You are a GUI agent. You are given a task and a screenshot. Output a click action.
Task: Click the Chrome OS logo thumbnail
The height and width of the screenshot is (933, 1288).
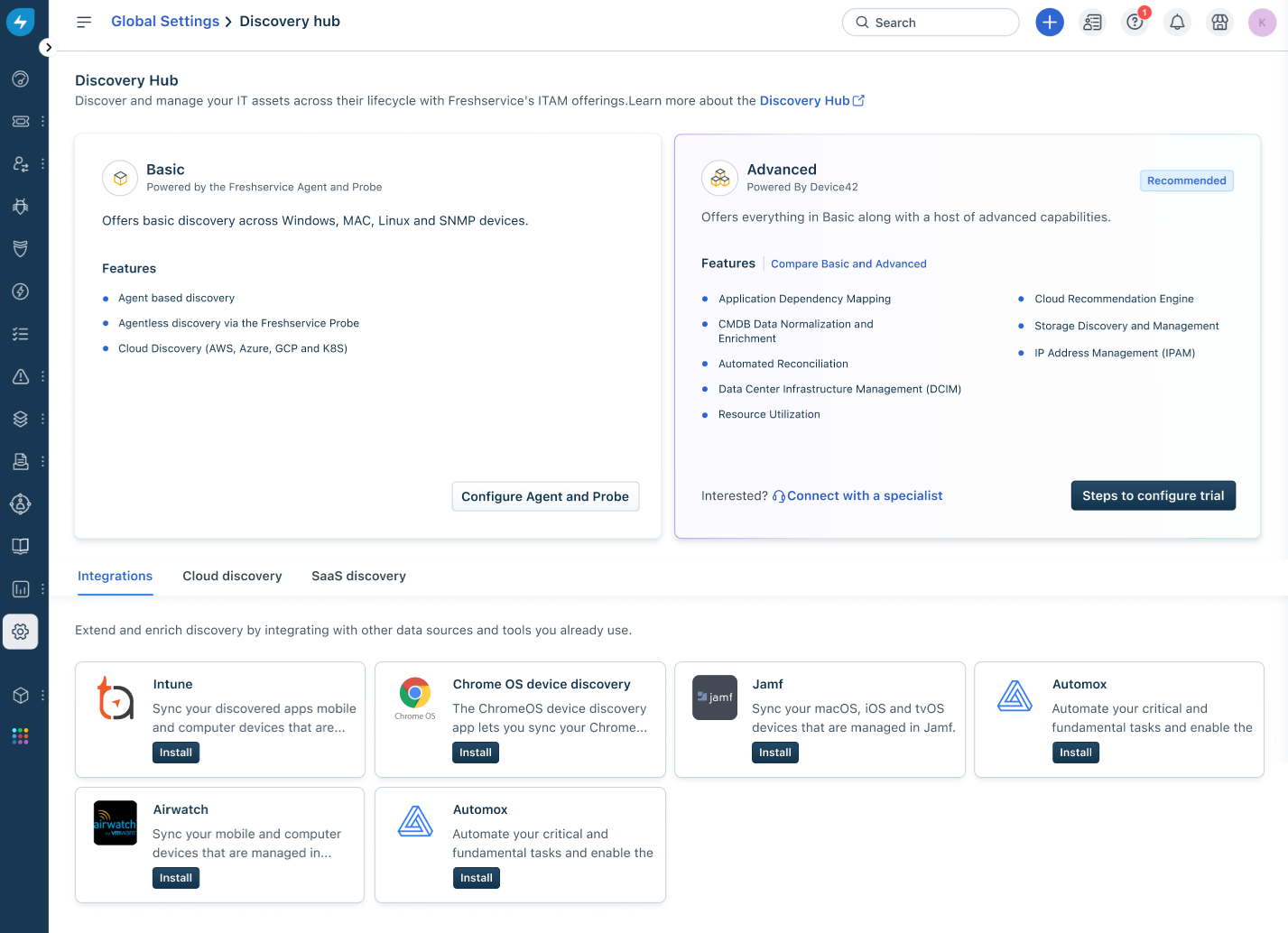415,697
